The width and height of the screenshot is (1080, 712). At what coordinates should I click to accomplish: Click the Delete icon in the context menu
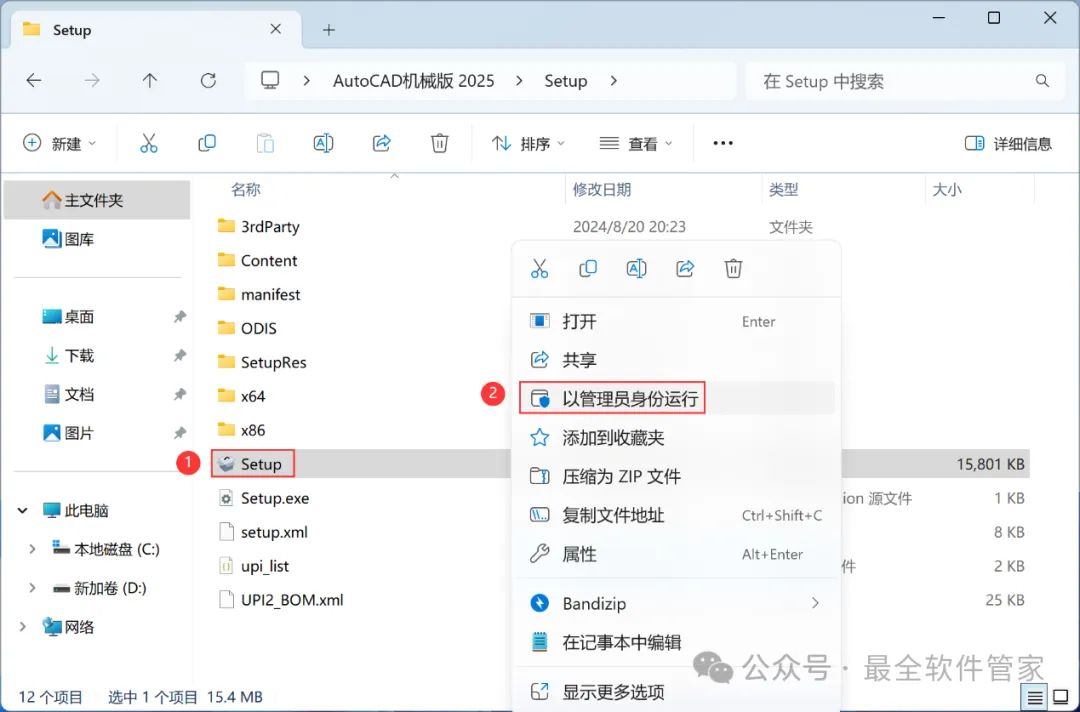[733, 269]
